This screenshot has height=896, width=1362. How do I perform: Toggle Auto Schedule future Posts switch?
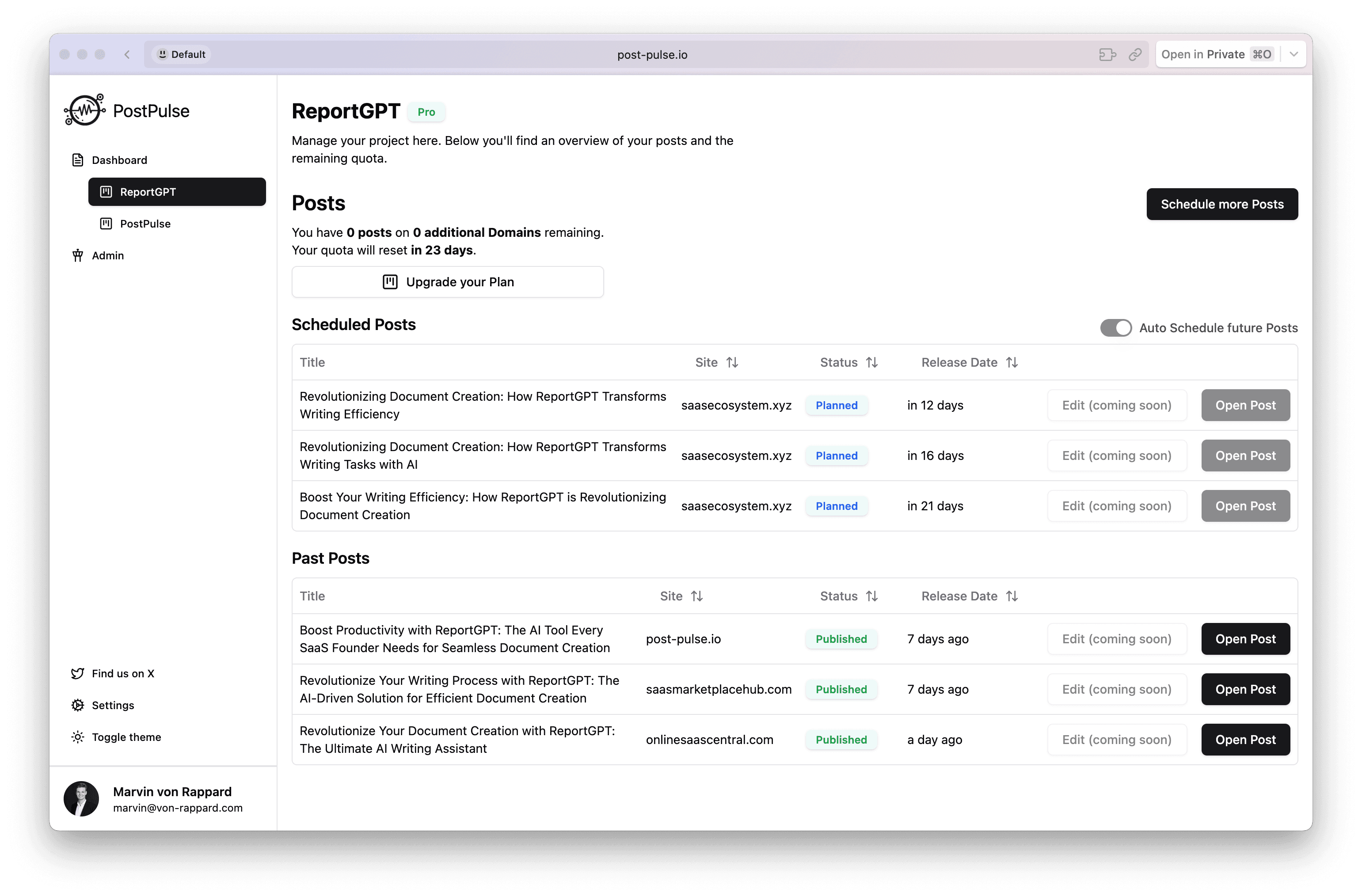(1115, 328)
